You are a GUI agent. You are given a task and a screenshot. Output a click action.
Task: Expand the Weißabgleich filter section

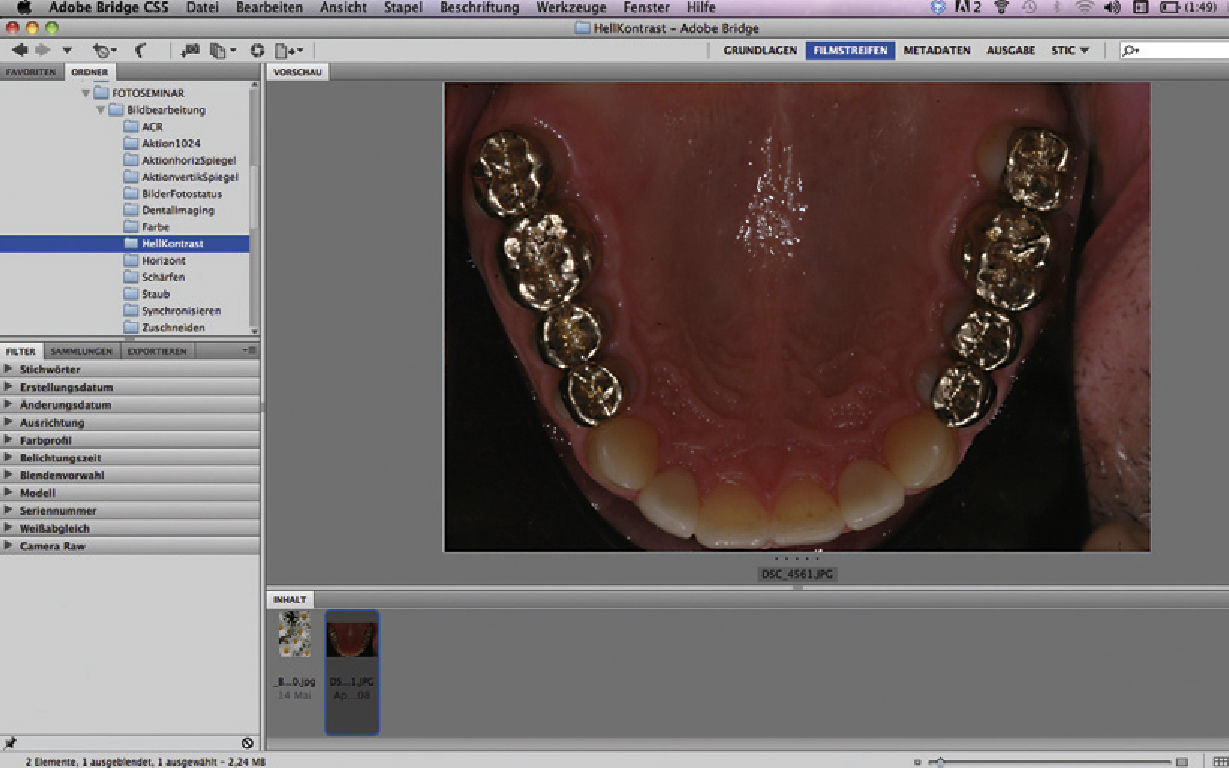coord(9,528)
